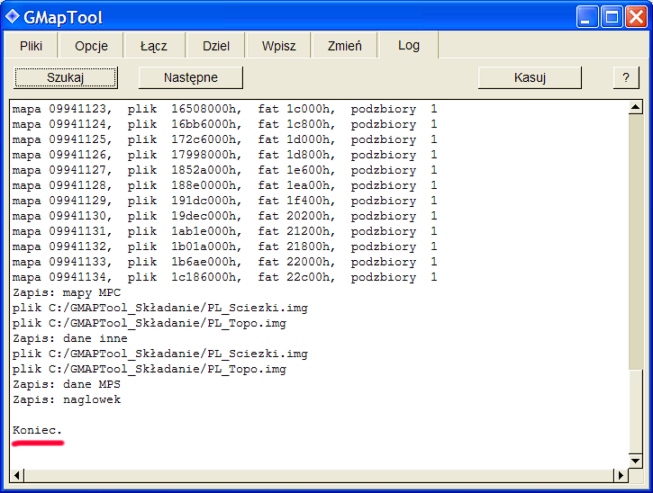Switch to the Zmień tab
The height and width of the screenshot is (493, 653).
pos(343,46)
